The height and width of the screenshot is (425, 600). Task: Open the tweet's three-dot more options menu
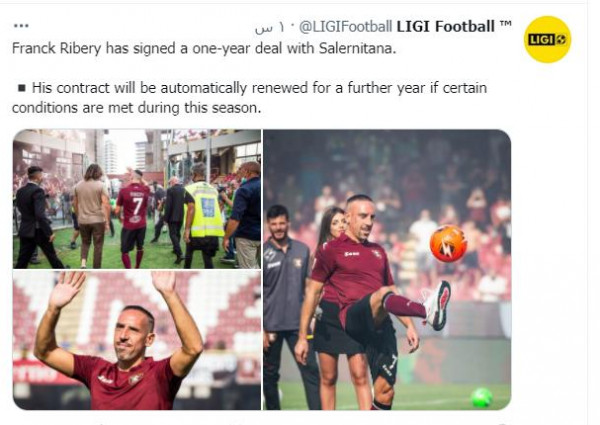(x=21, y=26)
